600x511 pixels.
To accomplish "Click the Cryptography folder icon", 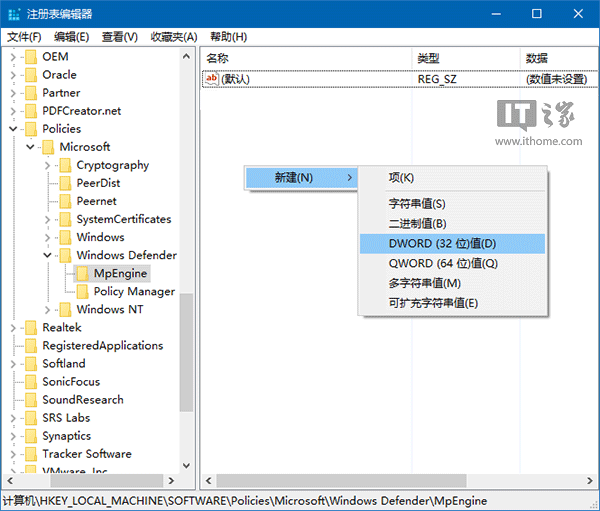I will click(65, 165).
